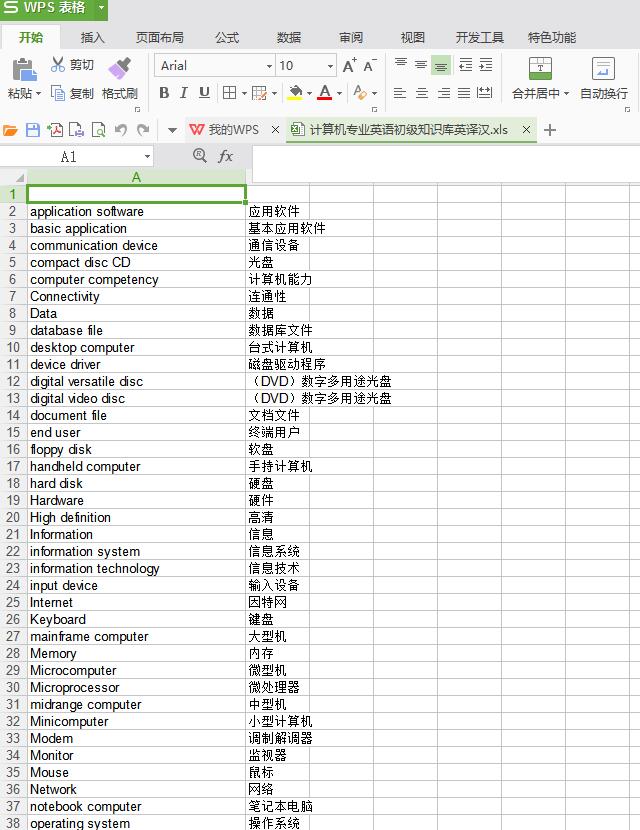Switch to the 插入 ribbon tab

[x=93, y=38]
